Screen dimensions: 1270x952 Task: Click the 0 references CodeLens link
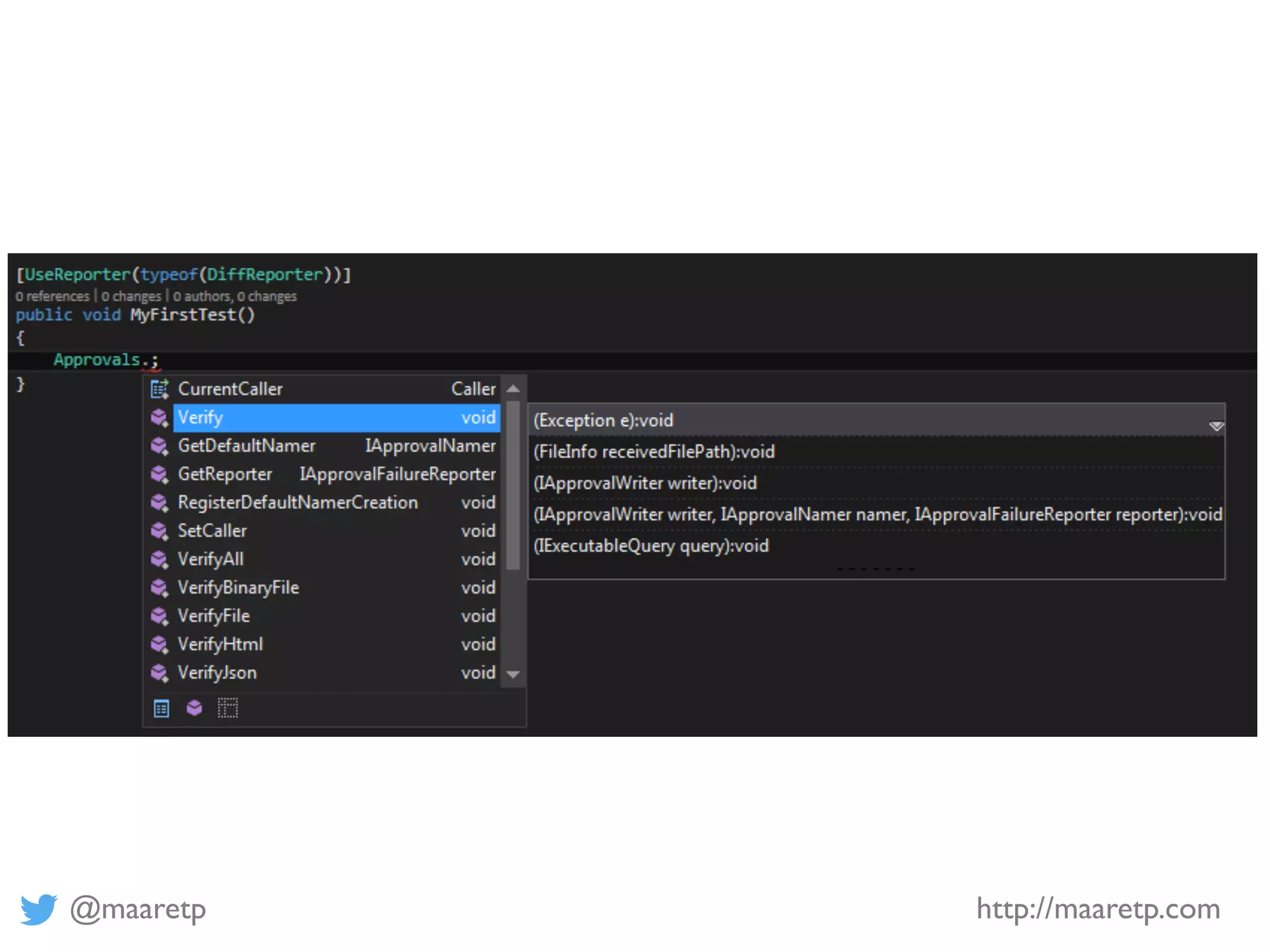click(53, 296)
